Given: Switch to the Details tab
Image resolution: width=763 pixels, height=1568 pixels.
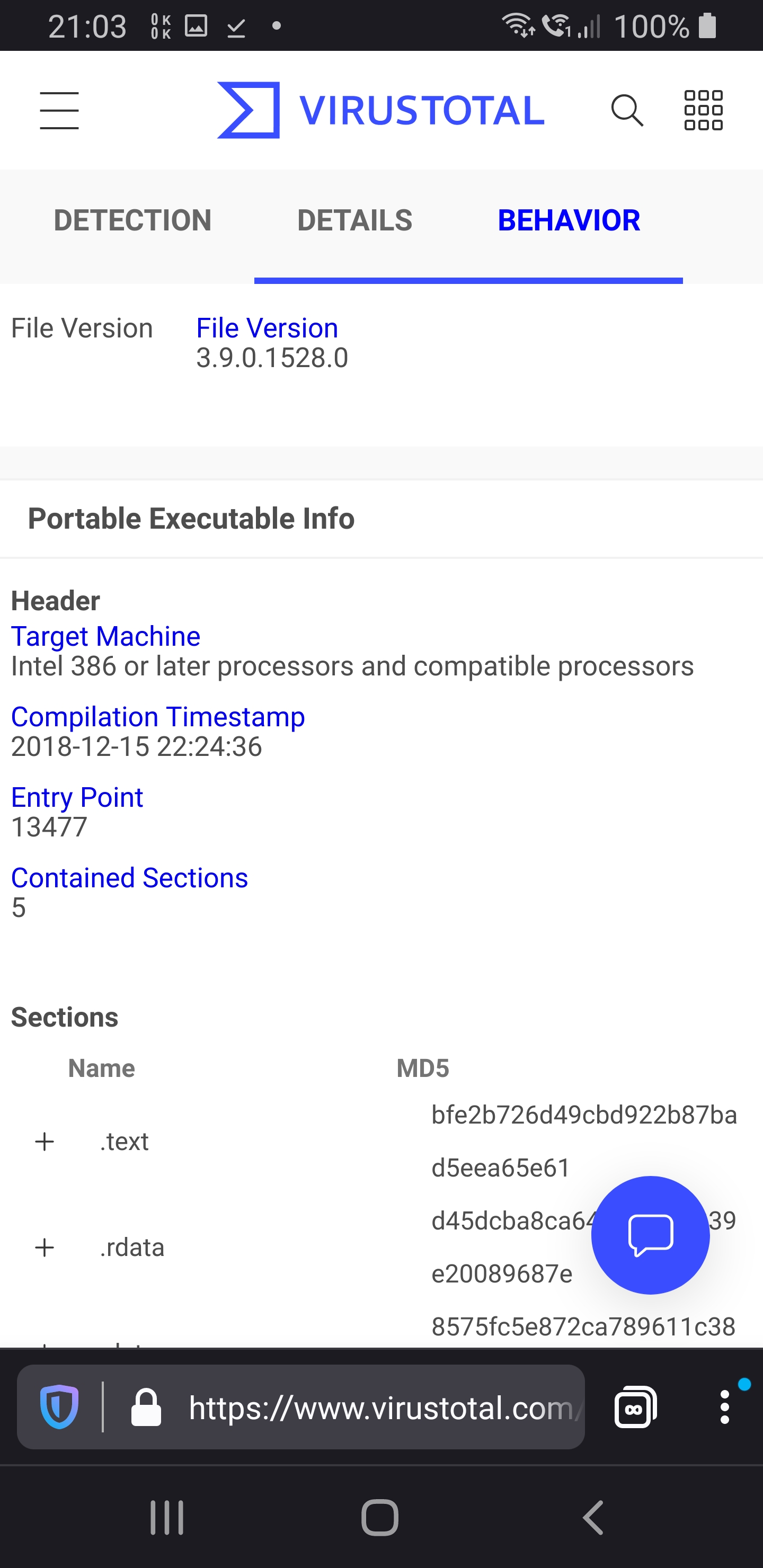Looking at the screenshot, I should point(354,220).
